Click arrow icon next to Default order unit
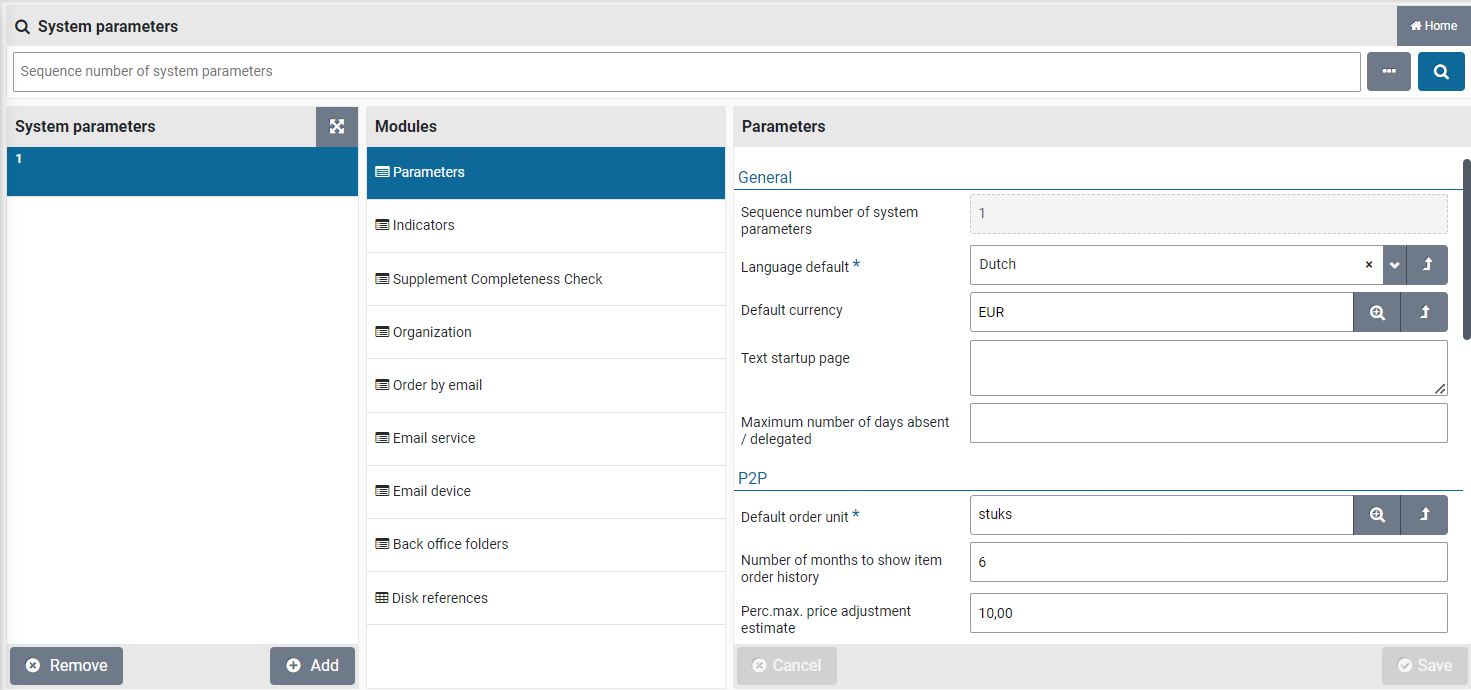The image size is (1471, 690). point(1425,515)
